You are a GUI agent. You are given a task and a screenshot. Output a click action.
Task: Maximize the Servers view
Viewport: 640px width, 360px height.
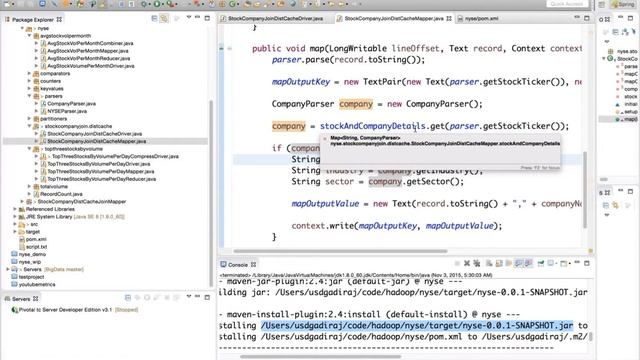point(207,297)
